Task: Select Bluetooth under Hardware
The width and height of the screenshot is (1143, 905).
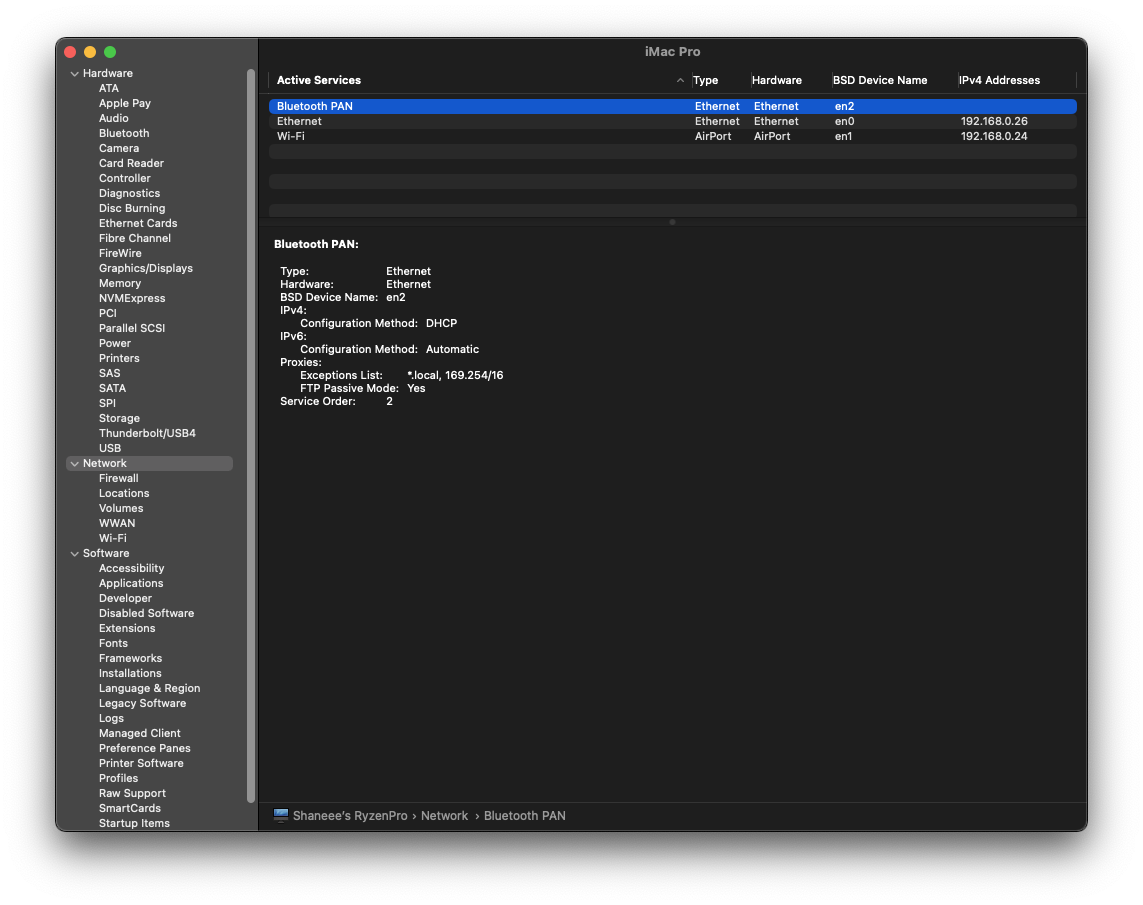Action: (124, 133)
